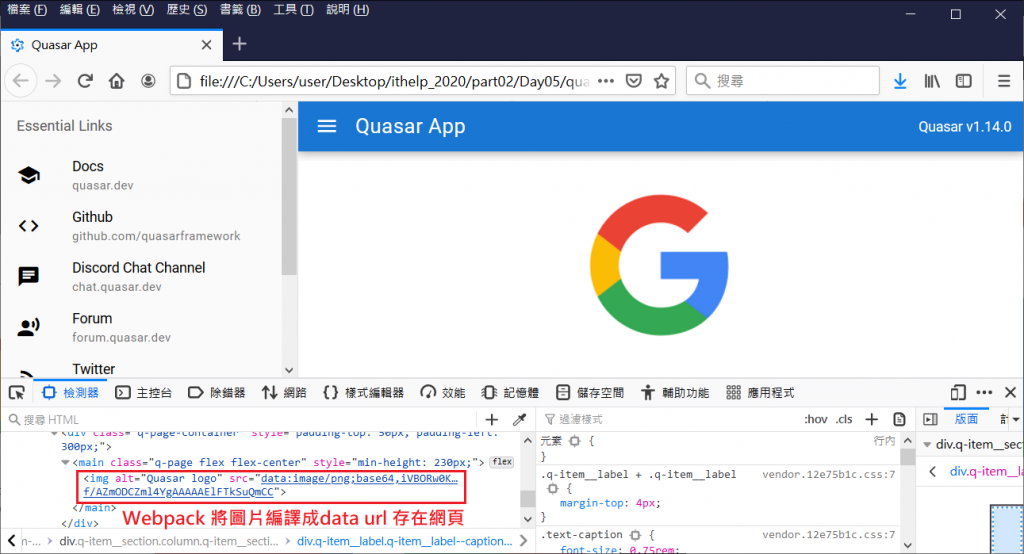Image resolution: width=1024 pixels, height=554 pixels.
Task: Open the Firefox hamburger menu
Action: coord(1004,81)
